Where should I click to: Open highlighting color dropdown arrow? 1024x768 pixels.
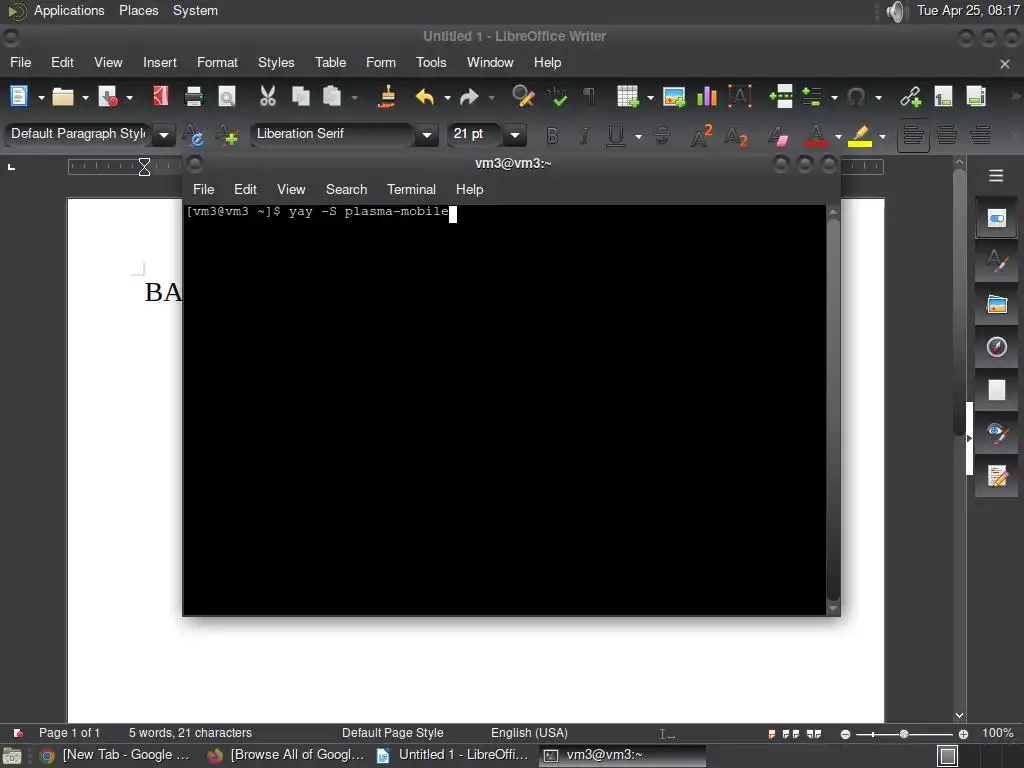882,136
